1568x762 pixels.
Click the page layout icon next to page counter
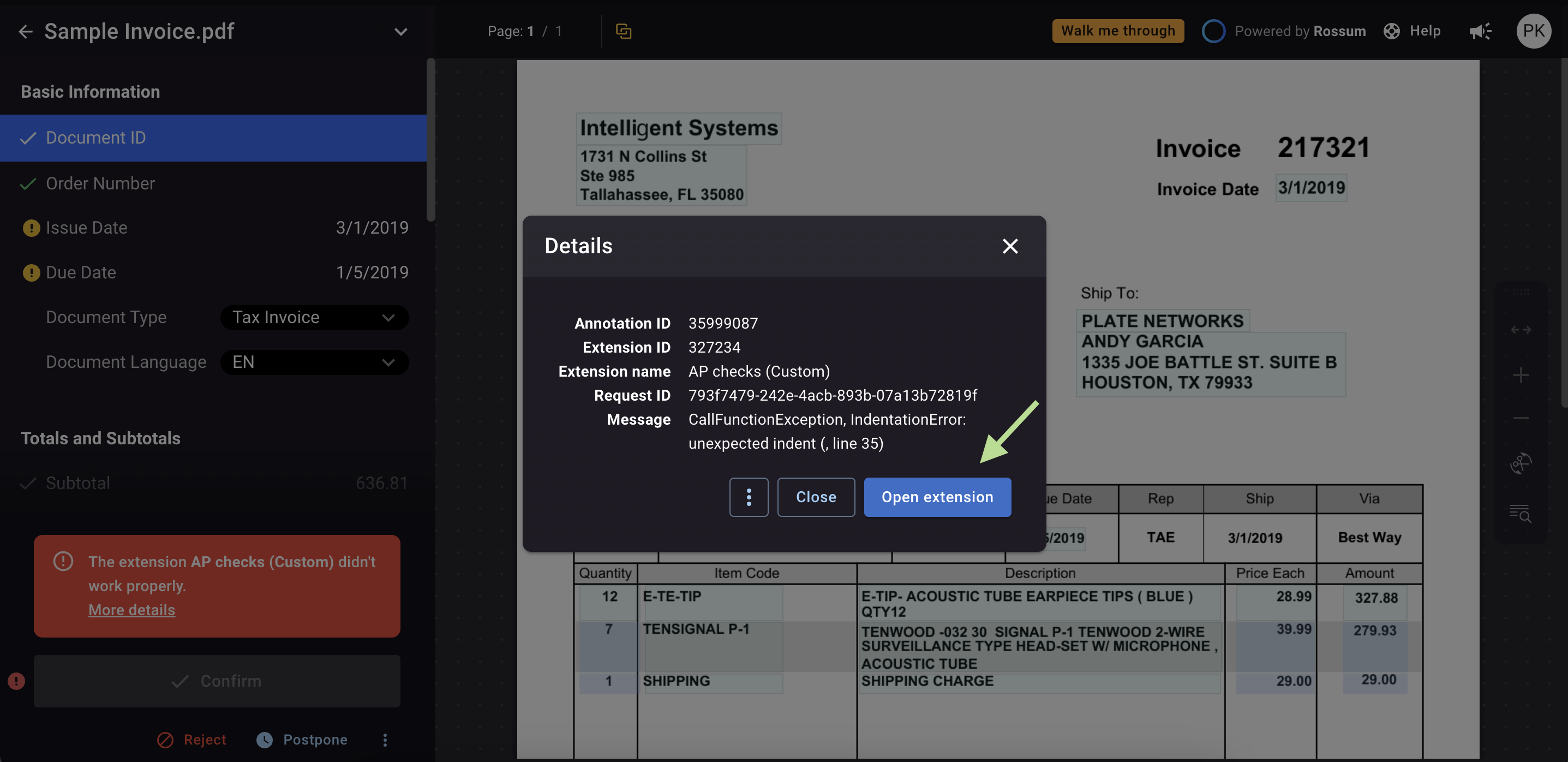pos(623,31)
